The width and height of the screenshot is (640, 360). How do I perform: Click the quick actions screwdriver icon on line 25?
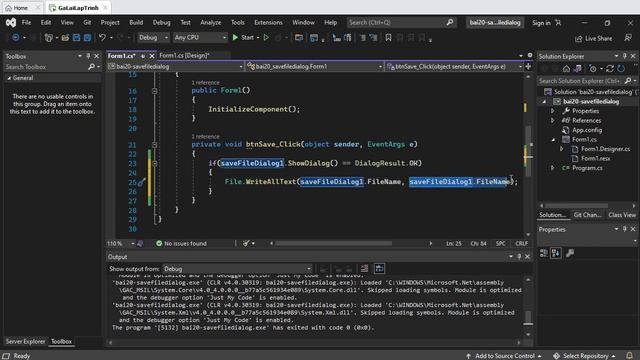141,182
